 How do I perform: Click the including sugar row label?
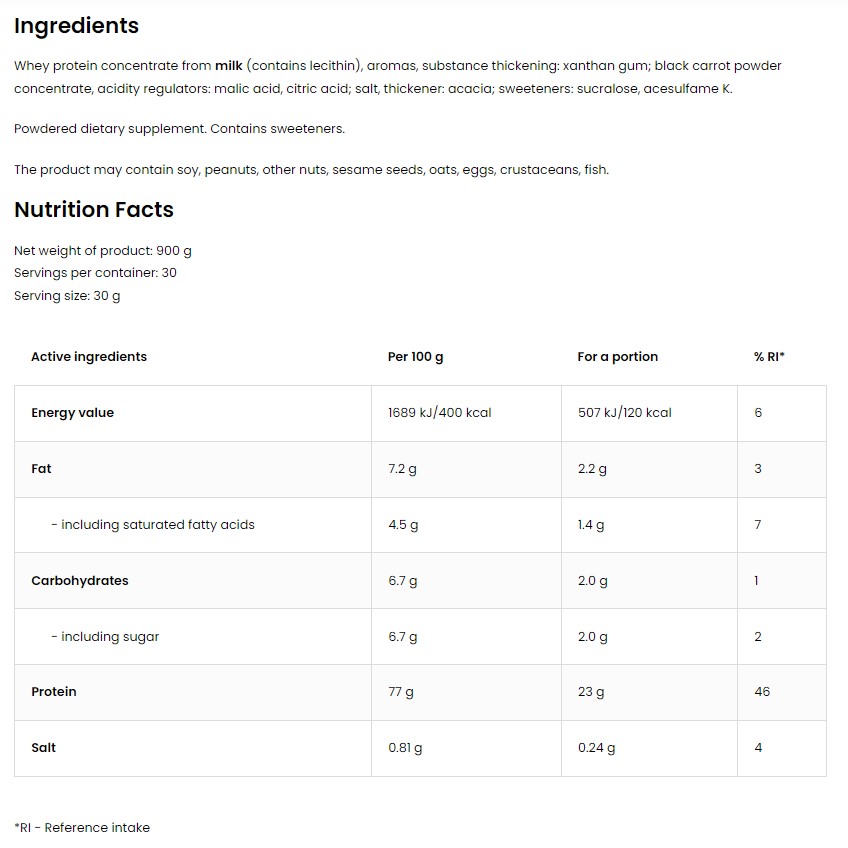click(105, 637)
